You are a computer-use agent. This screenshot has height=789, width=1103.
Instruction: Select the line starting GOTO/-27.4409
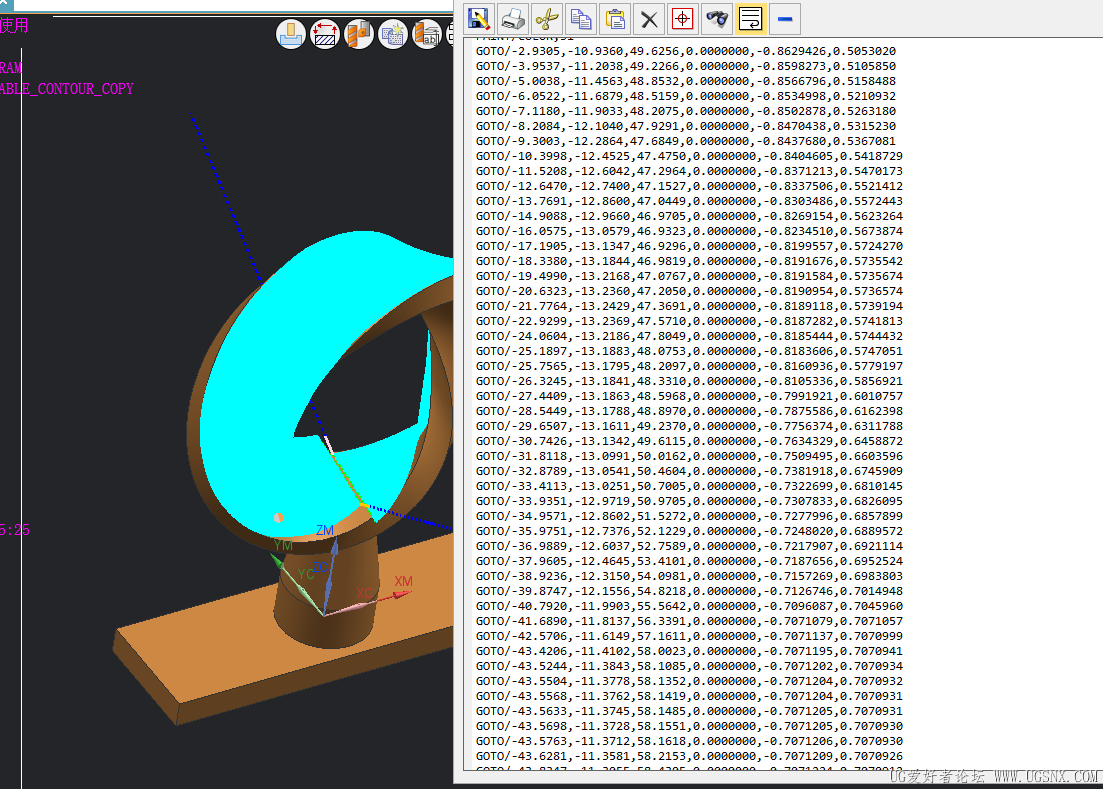[x=689, y=397]
